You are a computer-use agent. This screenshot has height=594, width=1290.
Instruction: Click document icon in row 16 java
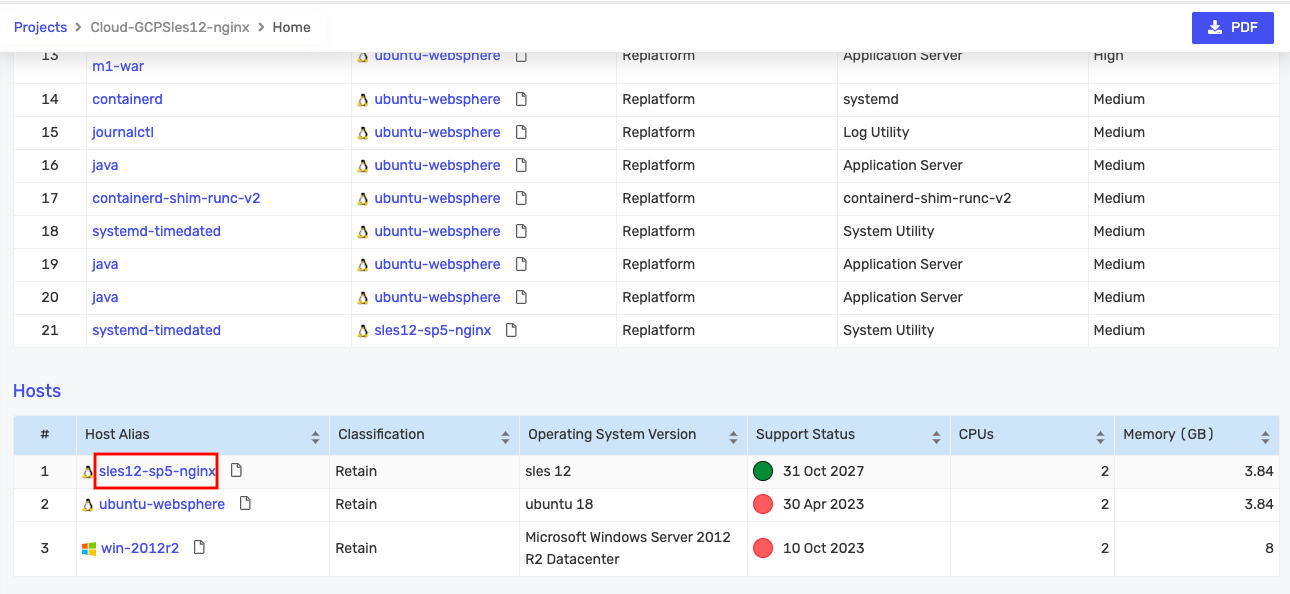(521, 165)
